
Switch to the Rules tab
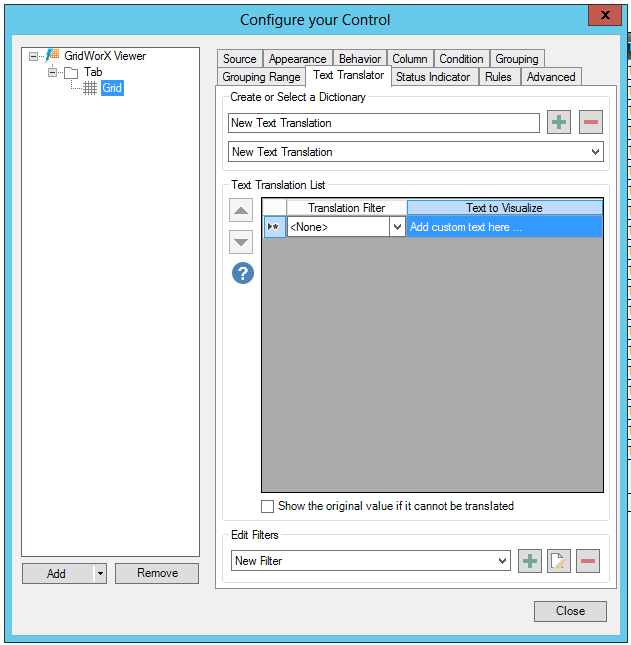coord(498,77)
